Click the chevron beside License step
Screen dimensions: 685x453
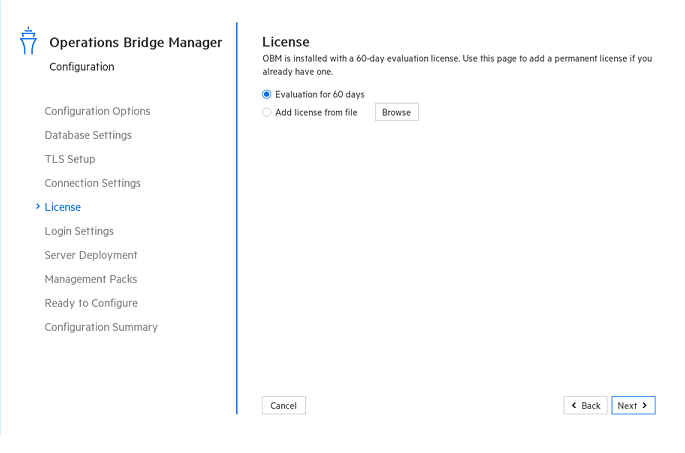pos(38,206)
